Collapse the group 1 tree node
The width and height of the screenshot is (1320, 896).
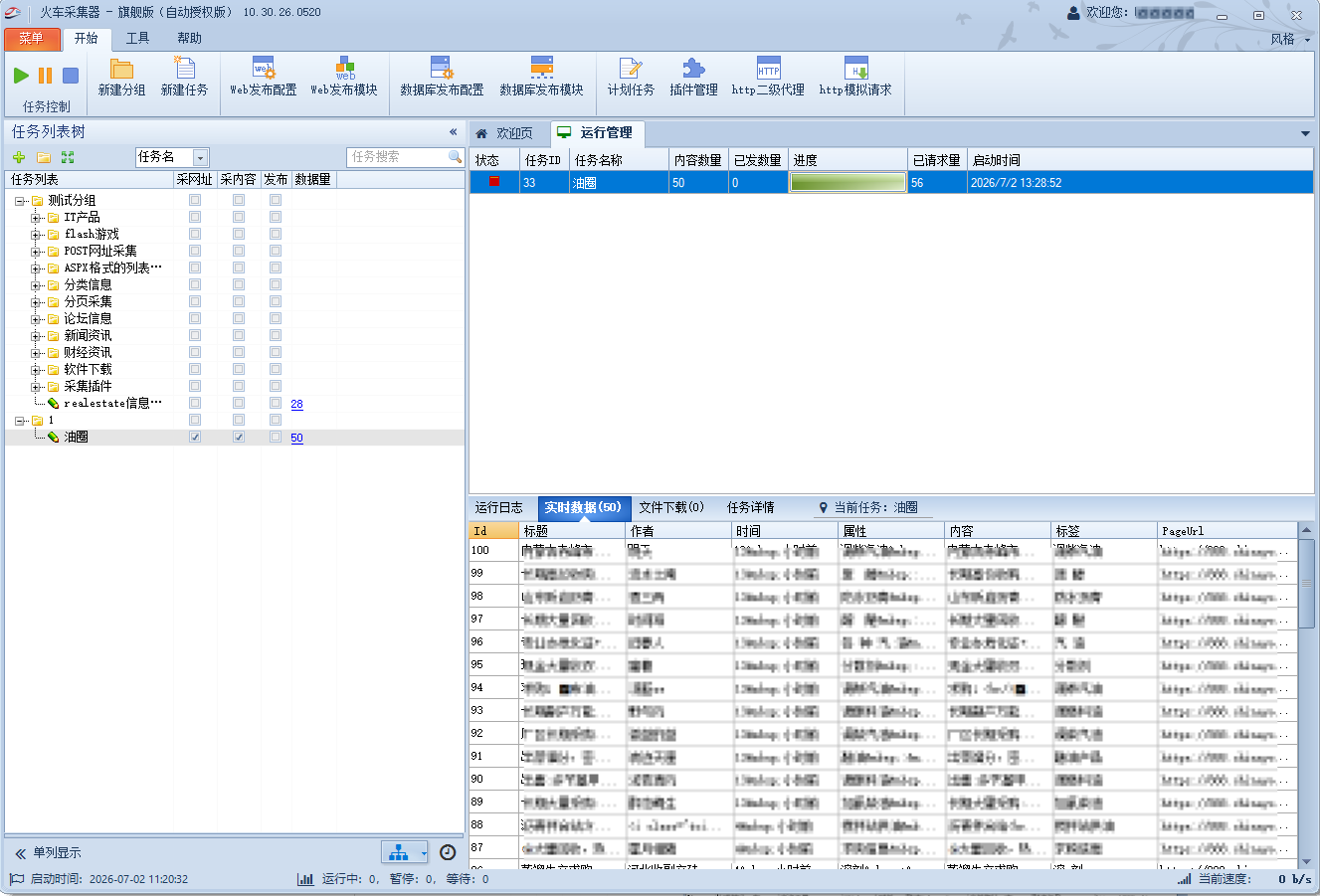[x=20, y=421]
